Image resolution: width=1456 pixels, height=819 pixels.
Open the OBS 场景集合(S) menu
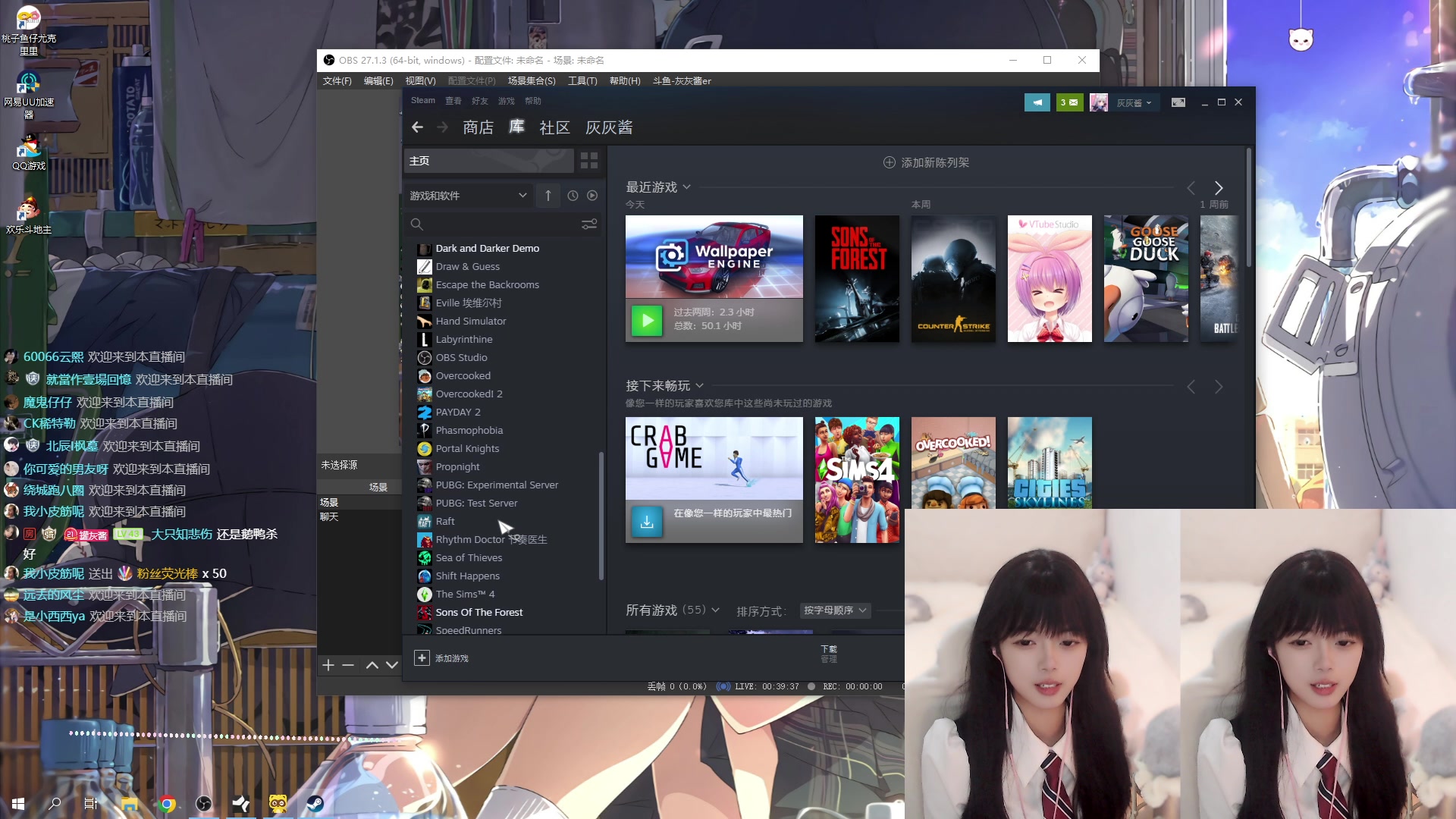coord(532,81)
